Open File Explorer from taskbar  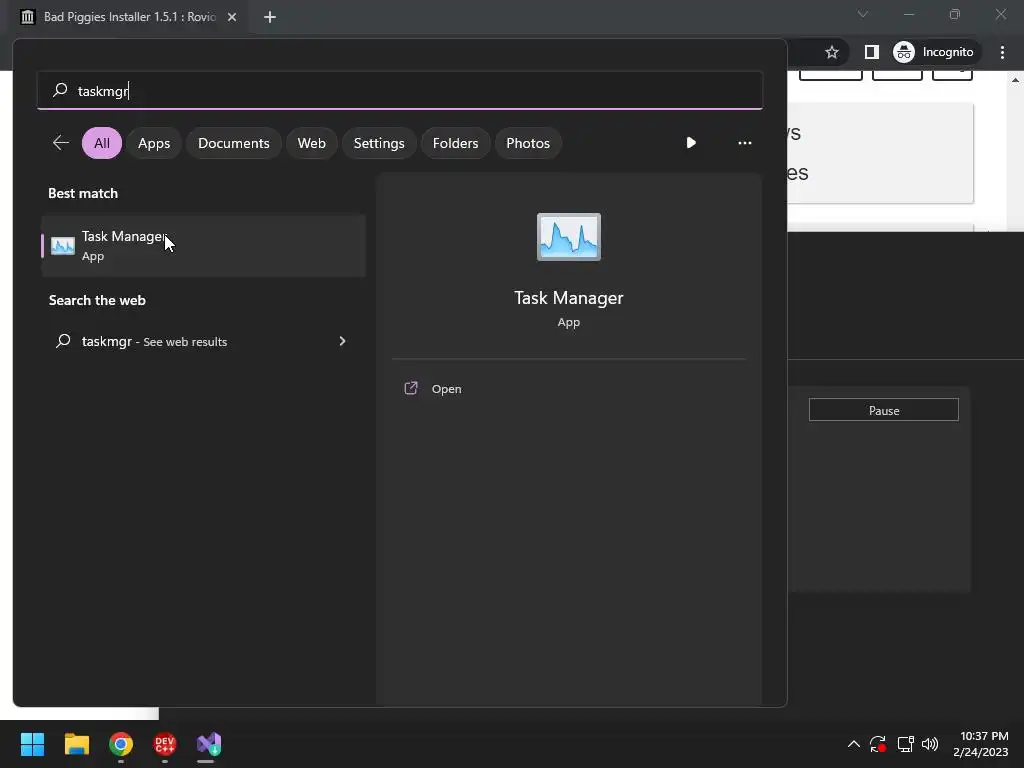[76, 744]
